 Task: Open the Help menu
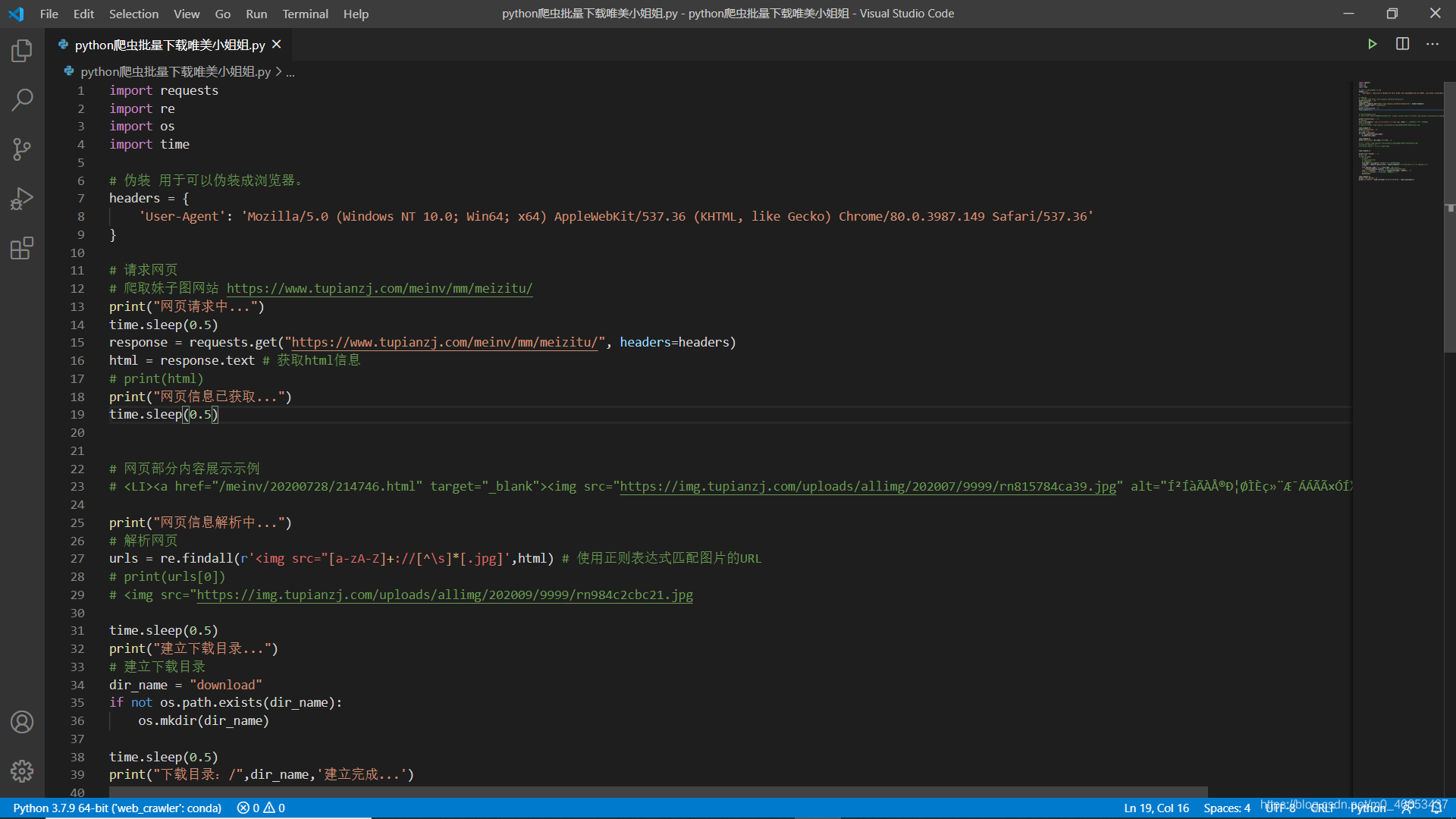point(356,14)
